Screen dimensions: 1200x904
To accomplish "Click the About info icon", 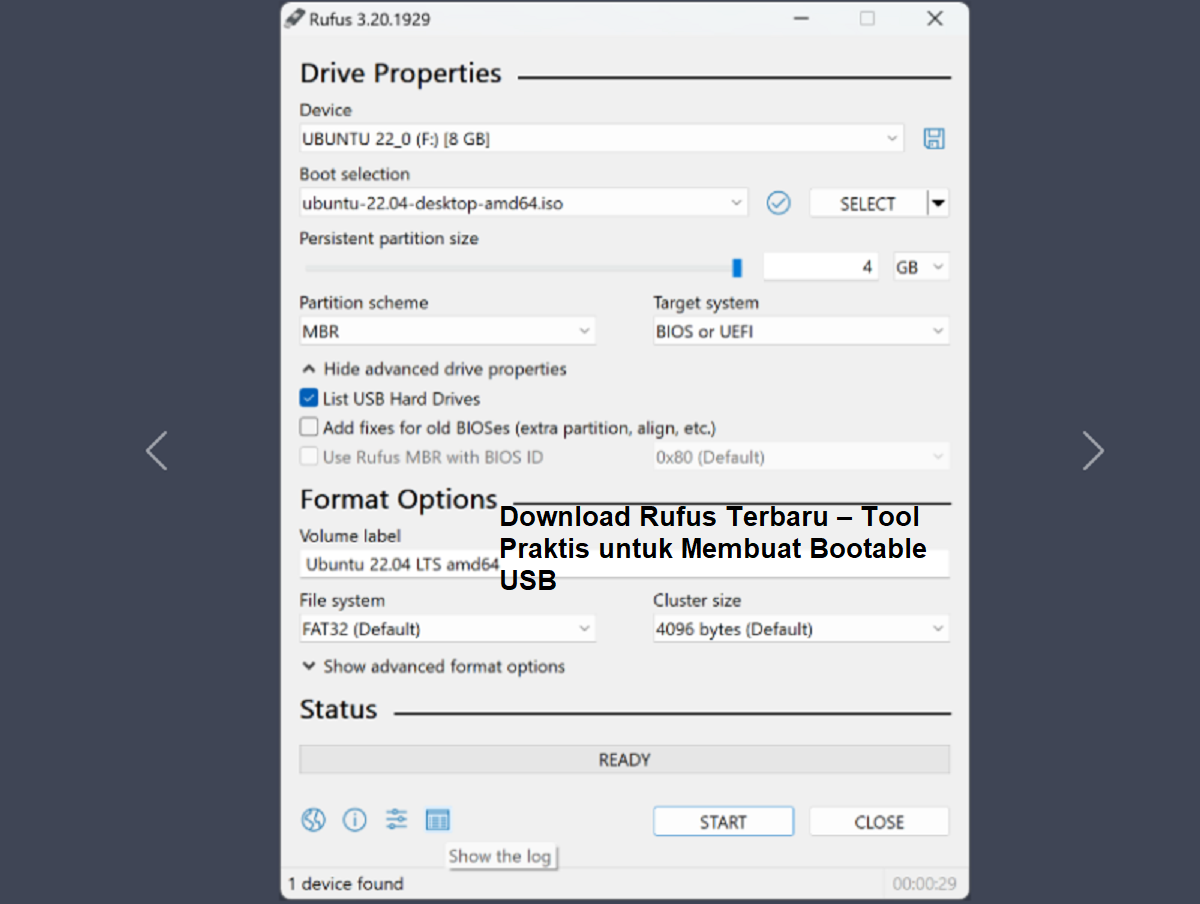I will pyautogui.click(x=355, y=819).
